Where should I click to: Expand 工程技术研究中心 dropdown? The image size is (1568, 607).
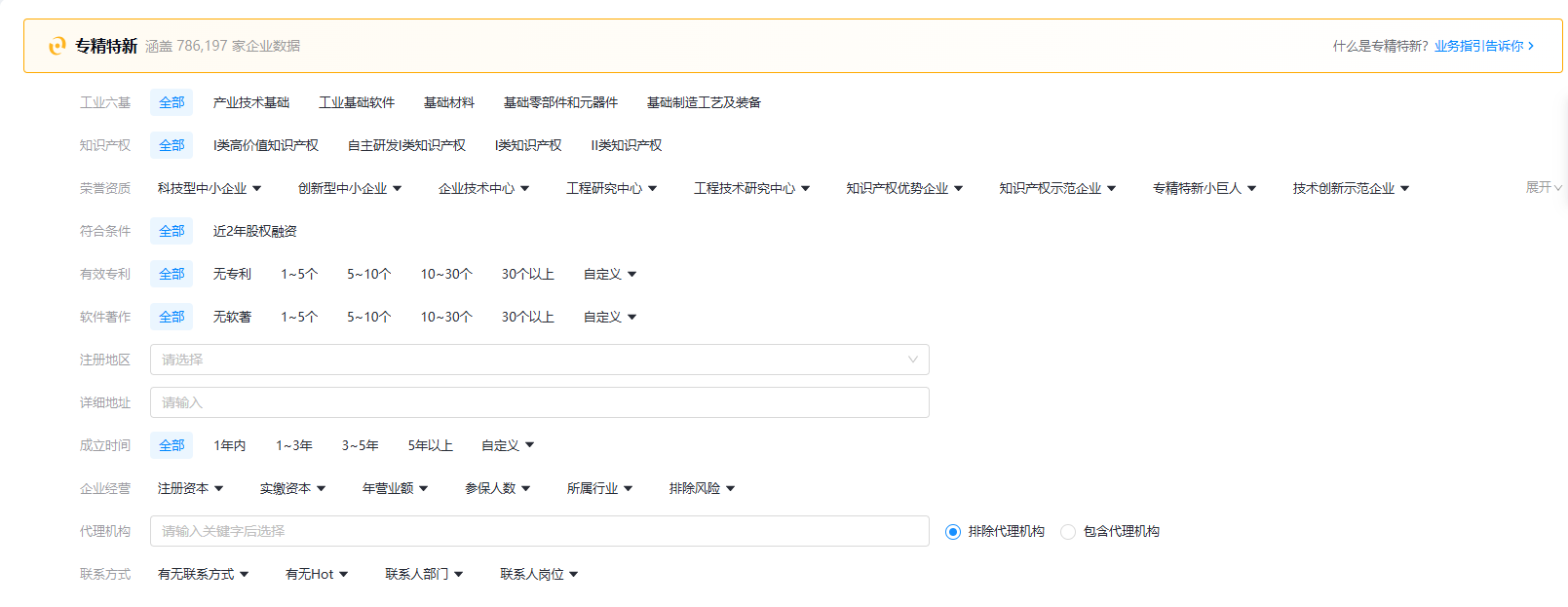(751, 188)
